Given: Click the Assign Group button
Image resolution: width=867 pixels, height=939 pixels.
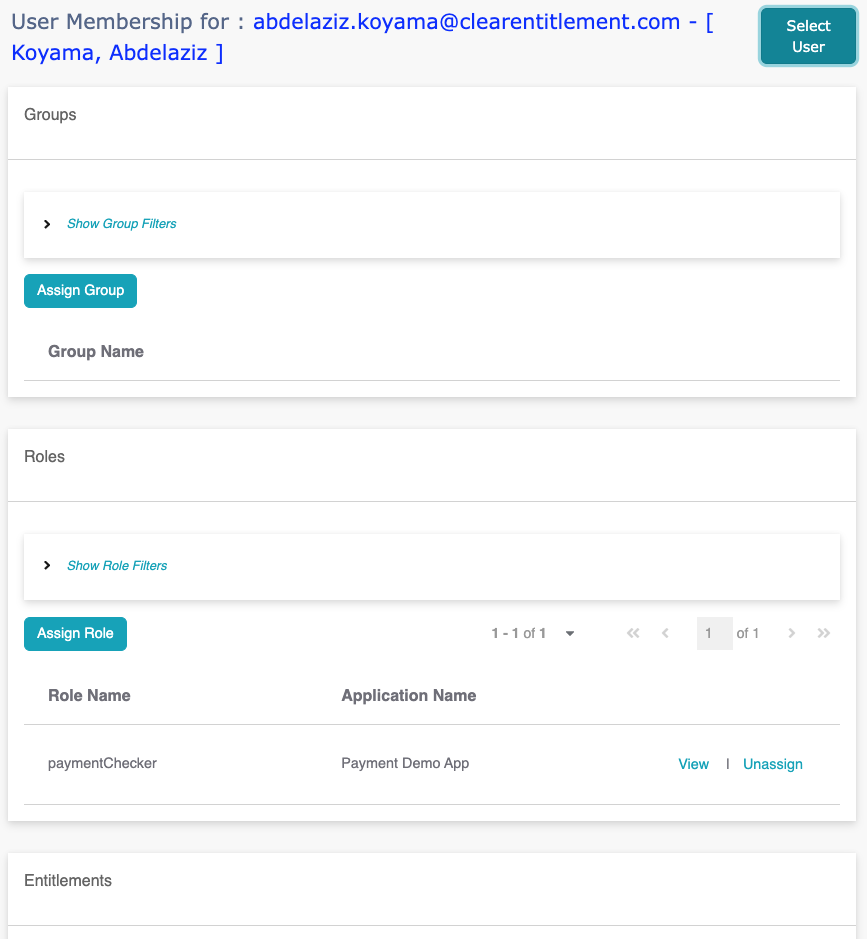Looking at the screenshot, I should [80, 290].
